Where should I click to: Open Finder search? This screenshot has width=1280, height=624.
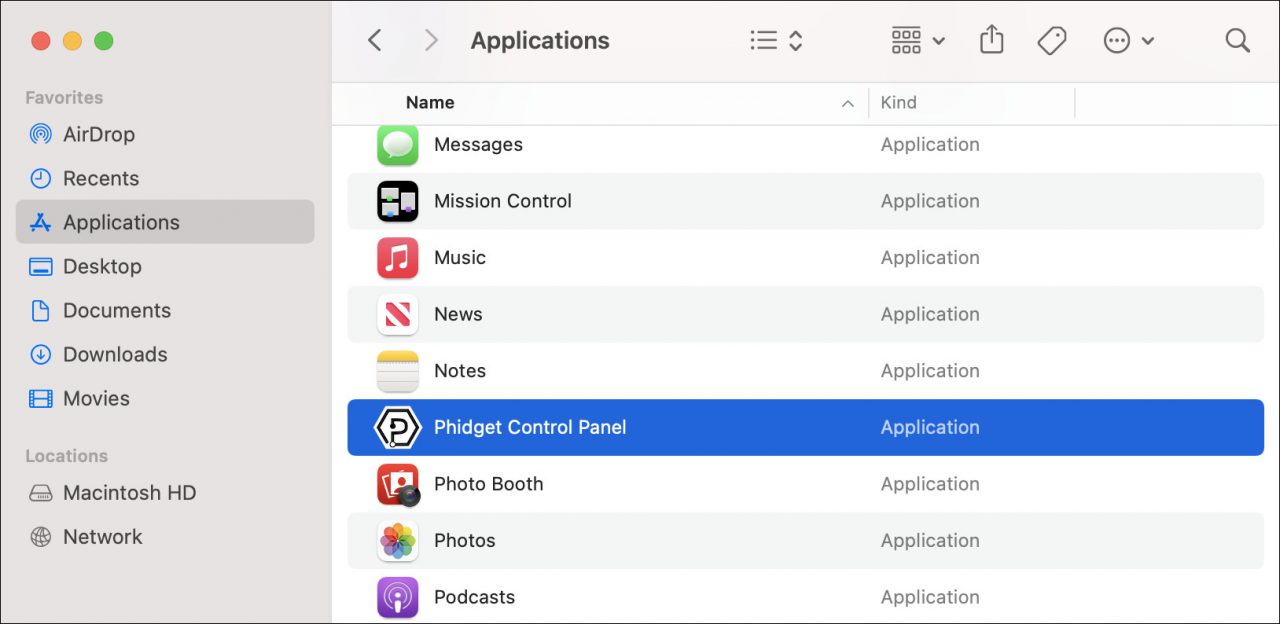tap(1237, 41)
